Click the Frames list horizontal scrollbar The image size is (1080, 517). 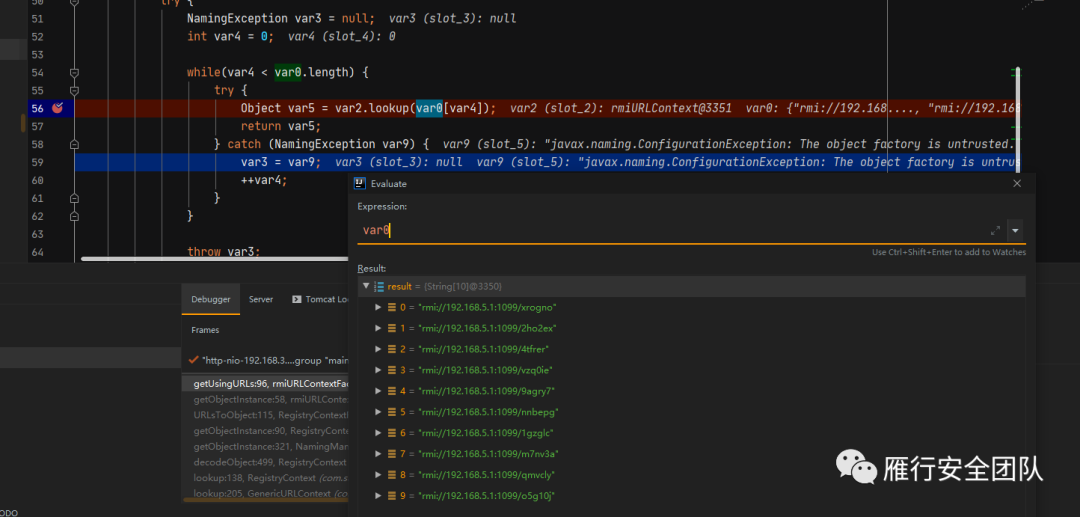coord(265,500)
